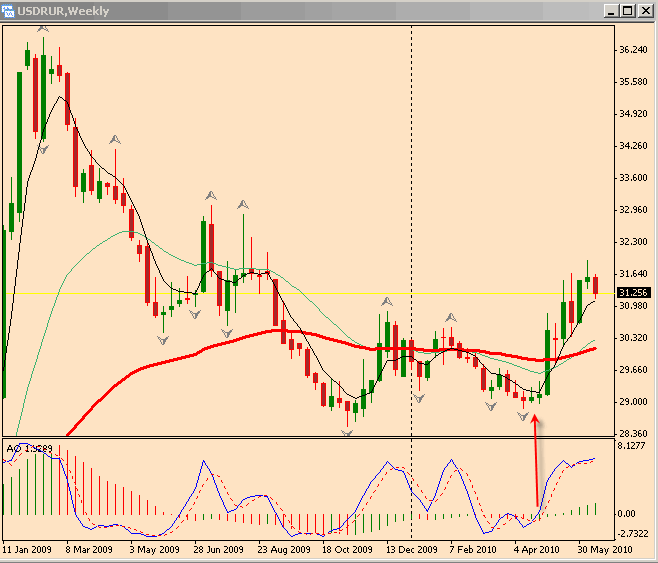Viewport: 658px width, 563px height.
Task: Click the 32.300 price scale label
Action: pyautogui.click(x=633, y=242)
